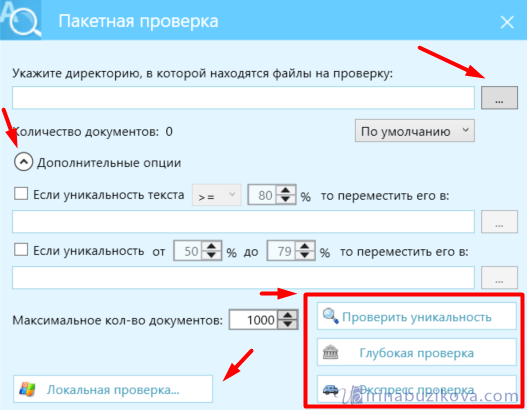Increase the 80% uniqueness threshold value
Viewport: 527px width, 410px height.
click(286, 190)
